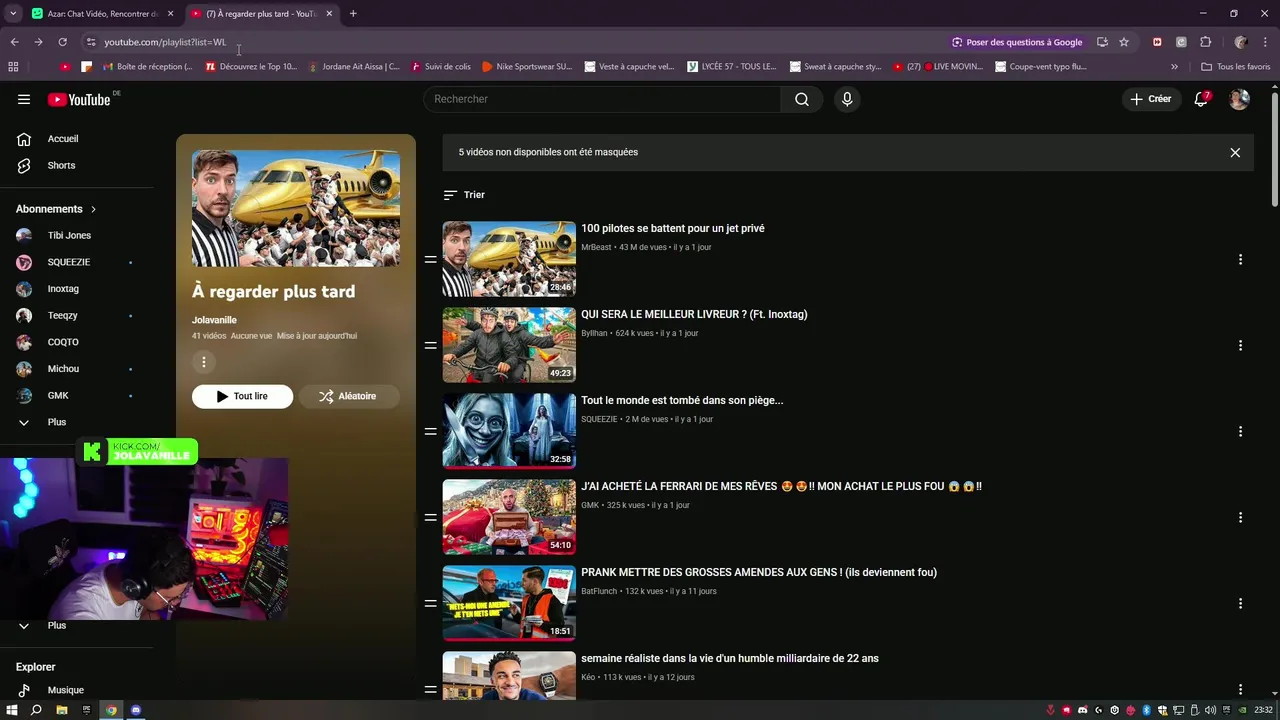Open Discord from the taskbar
Screen dimensions: 1280x720
[136, 710]
